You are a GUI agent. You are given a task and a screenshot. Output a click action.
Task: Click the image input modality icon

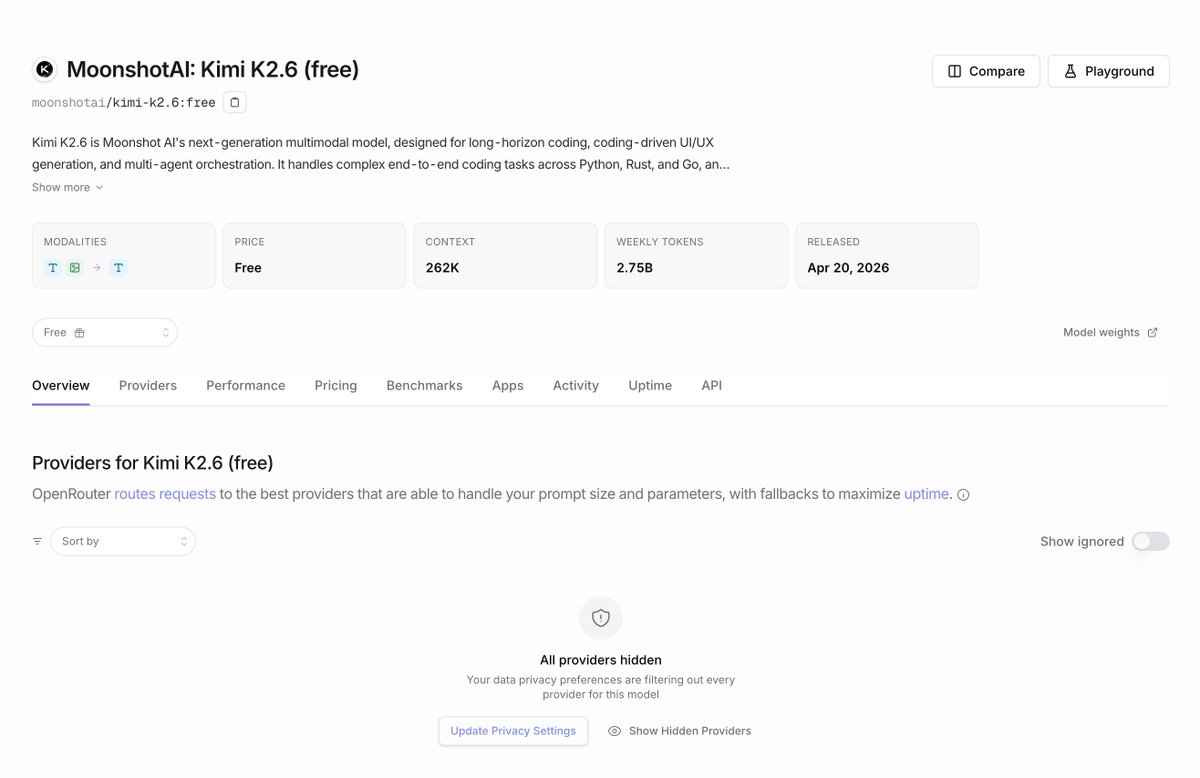click(x=75, y=268)
